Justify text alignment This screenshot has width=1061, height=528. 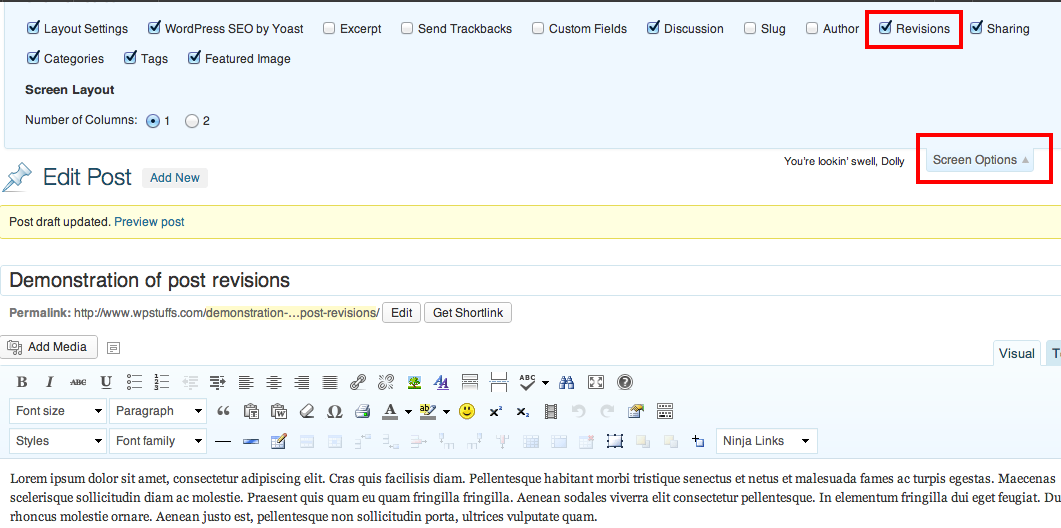click(x=330, y=382)
